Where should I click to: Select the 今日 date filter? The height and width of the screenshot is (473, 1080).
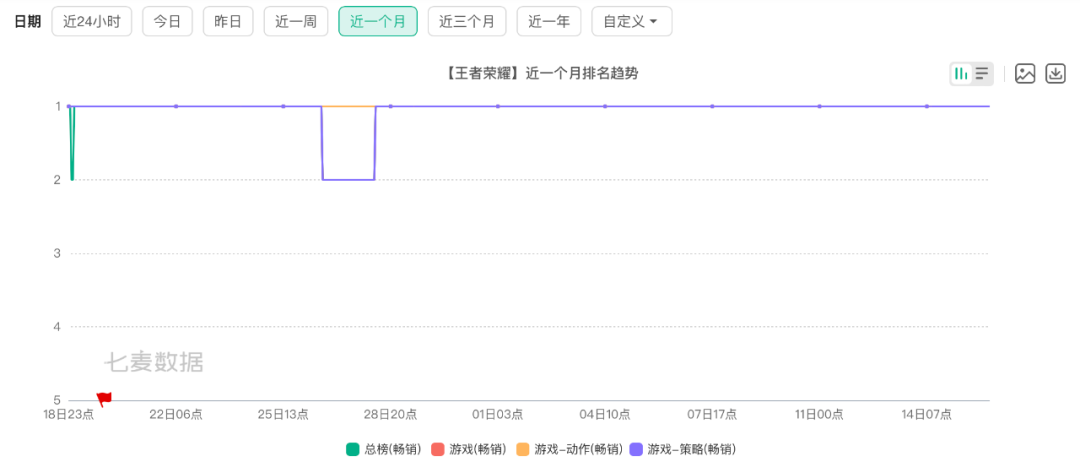[x=167, y=21]
